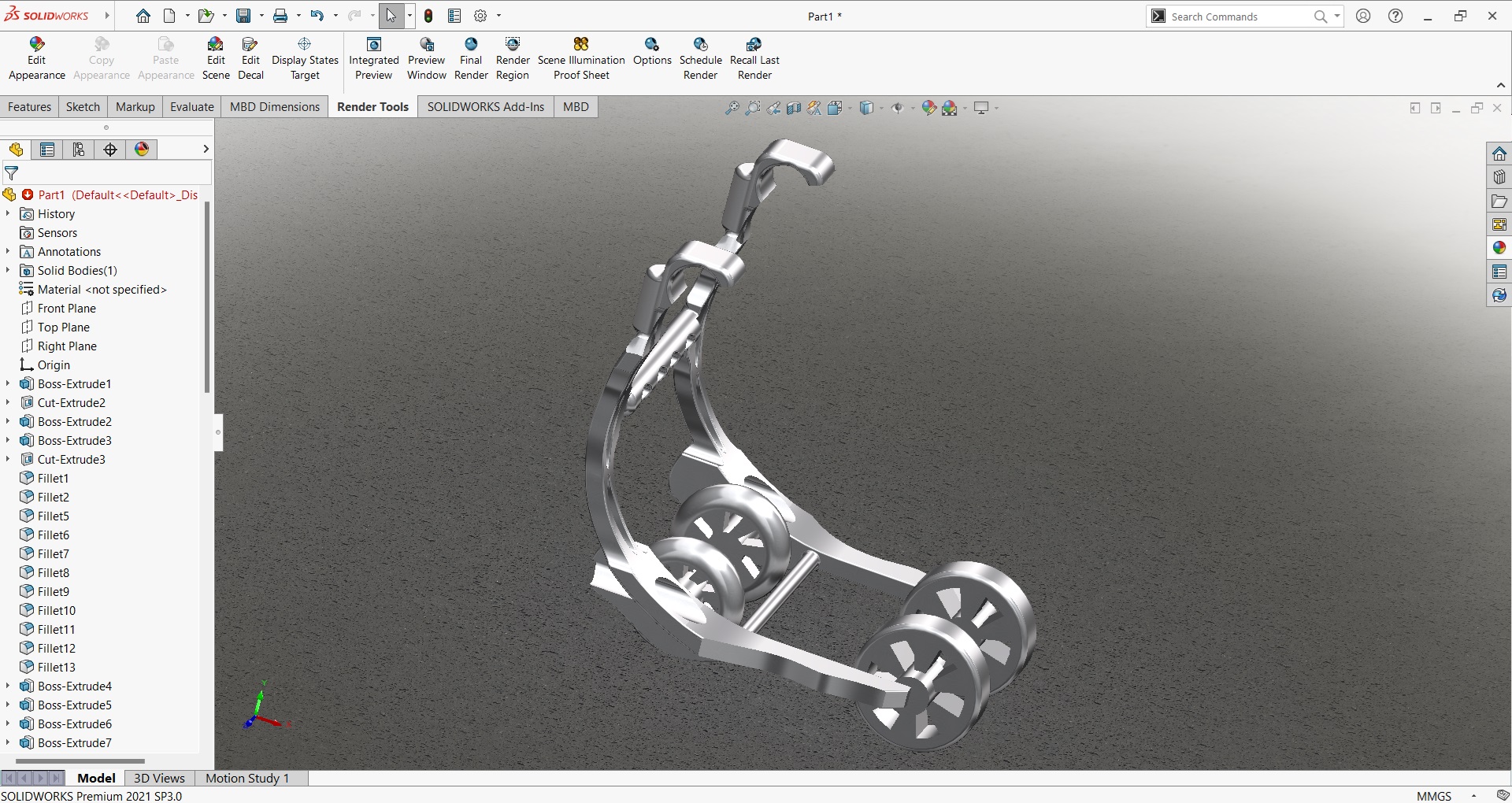
Task: Click the 3D Views tab button
Action: [159, 778]
